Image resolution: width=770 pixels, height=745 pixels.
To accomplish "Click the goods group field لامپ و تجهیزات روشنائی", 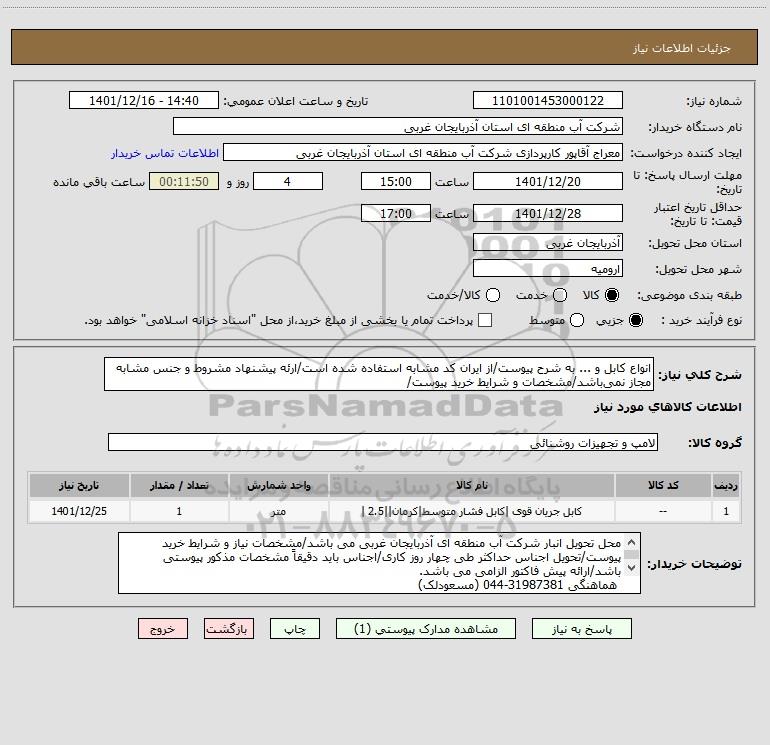I will [383, 442].
